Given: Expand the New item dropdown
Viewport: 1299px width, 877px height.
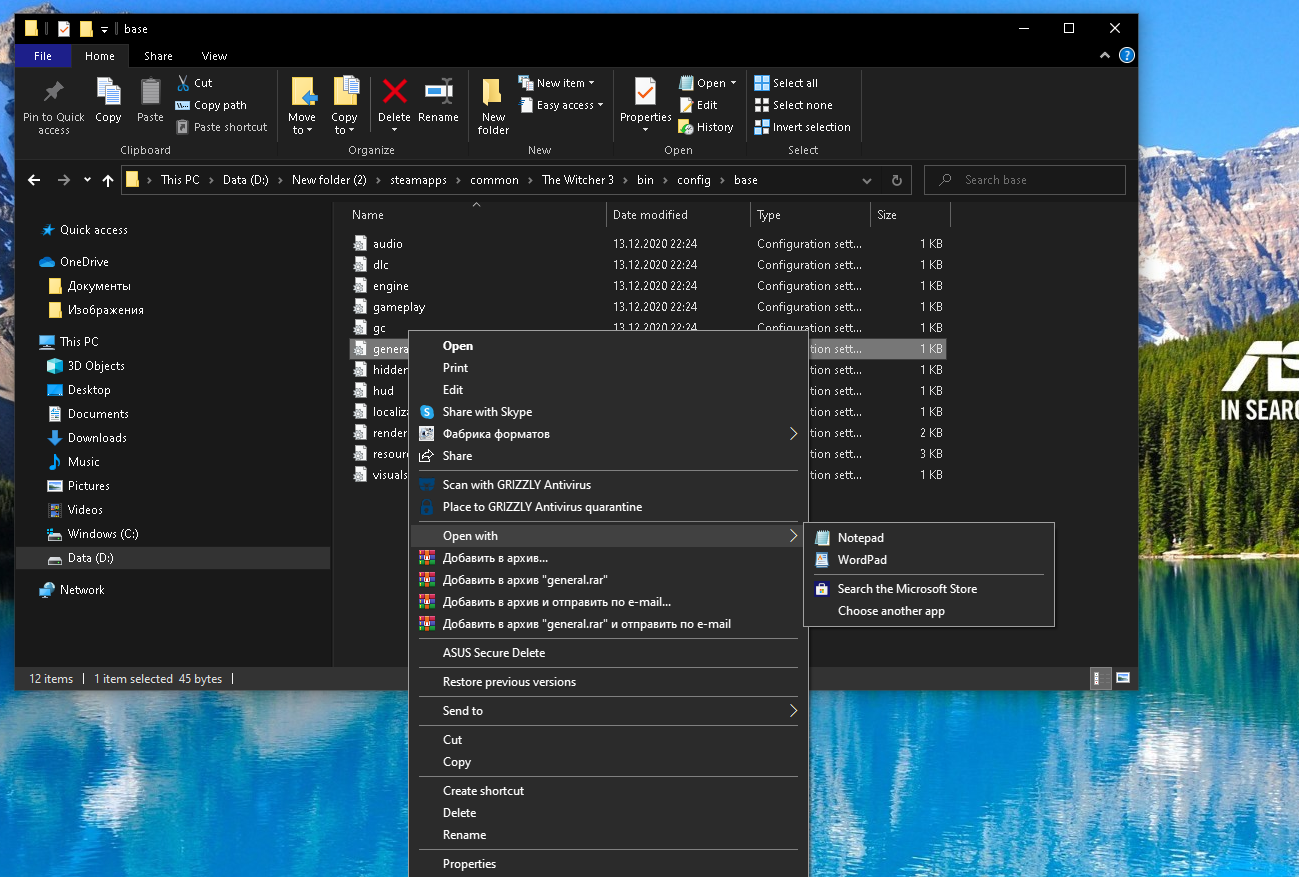Looking at the screenshot, I should click(x=557, y=83).
